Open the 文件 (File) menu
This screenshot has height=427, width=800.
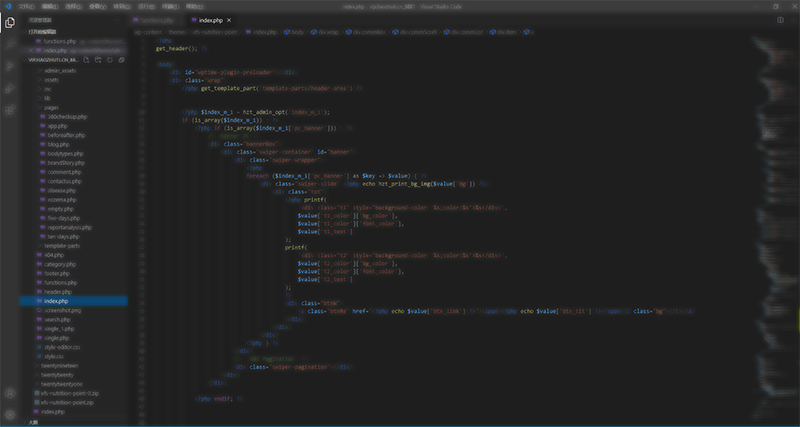pos(26,7)
